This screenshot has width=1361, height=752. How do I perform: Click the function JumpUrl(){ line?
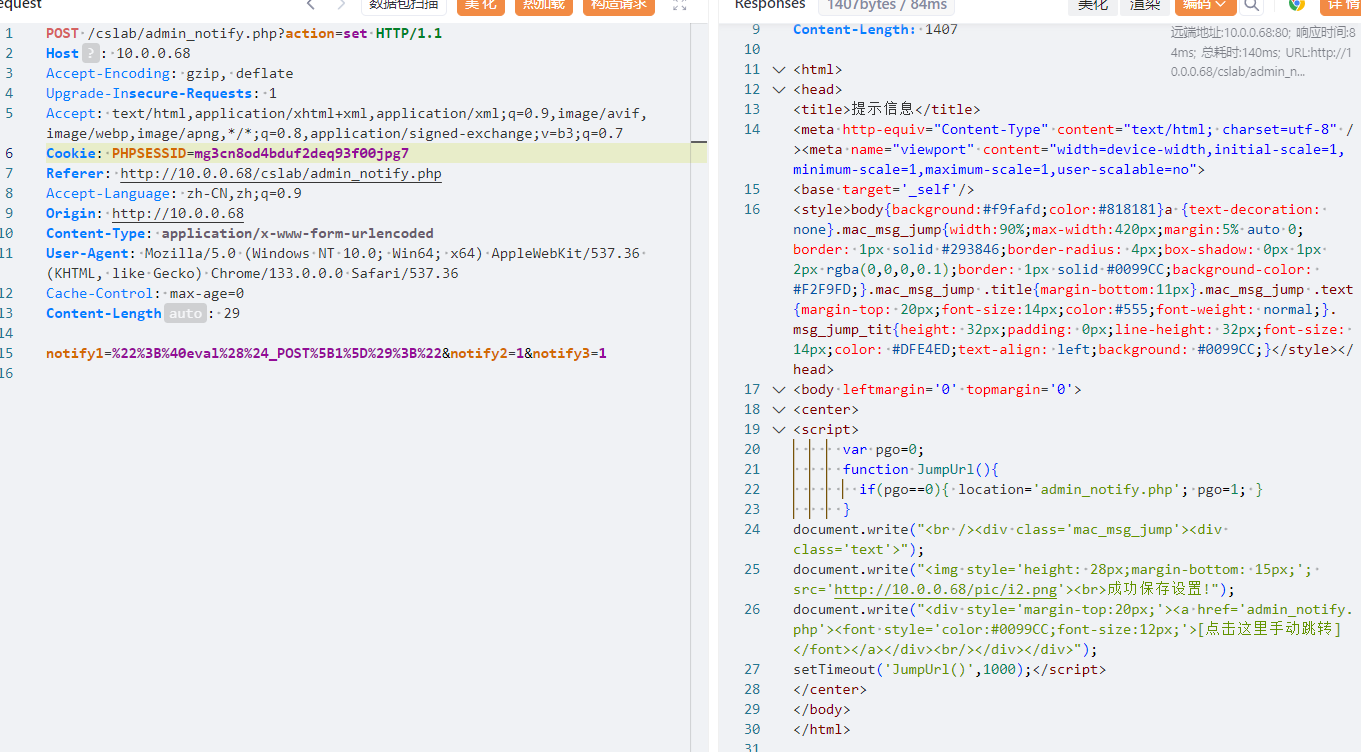click(920, 469)
